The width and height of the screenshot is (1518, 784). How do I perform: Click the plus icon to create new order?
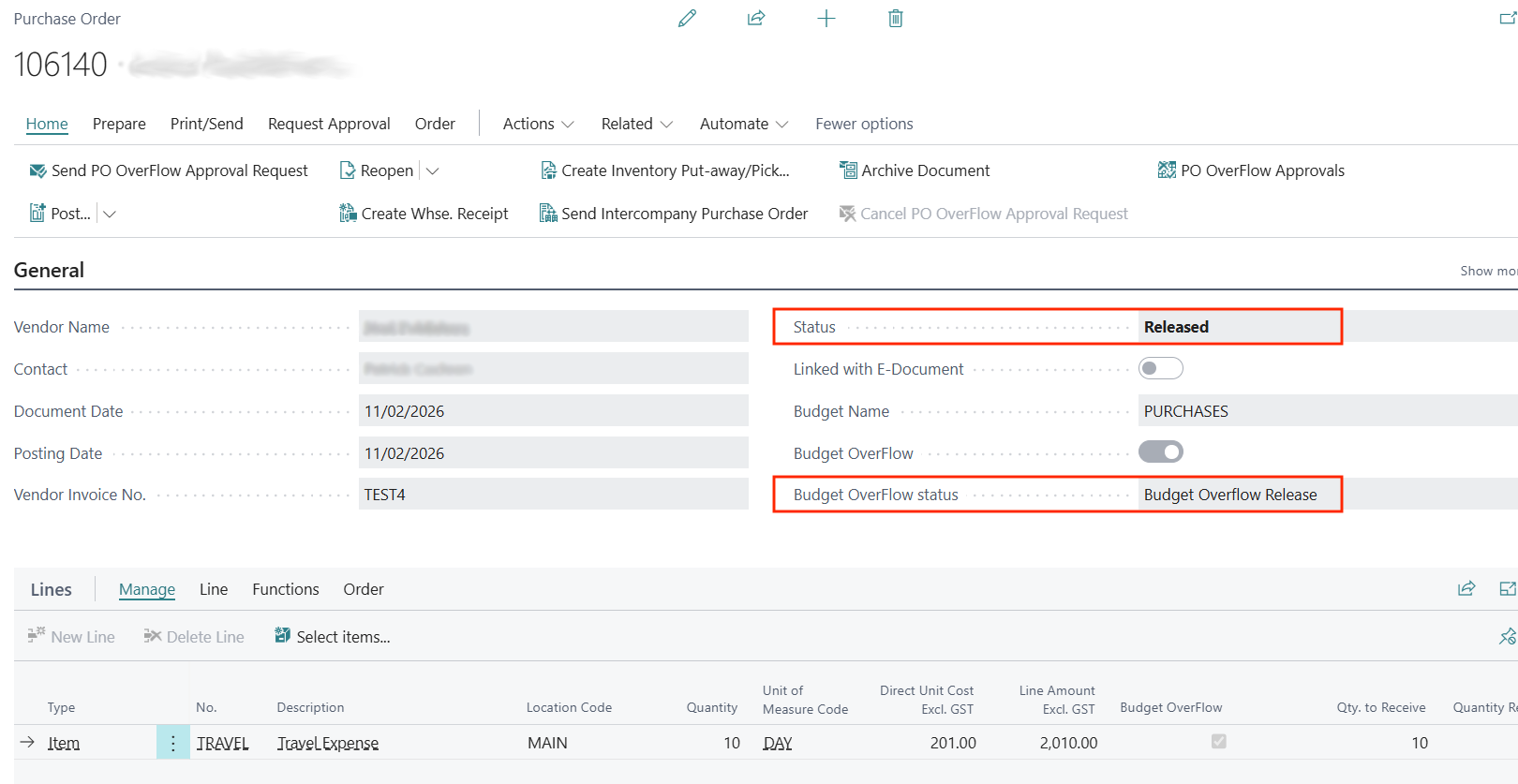(x=826, y=19)
